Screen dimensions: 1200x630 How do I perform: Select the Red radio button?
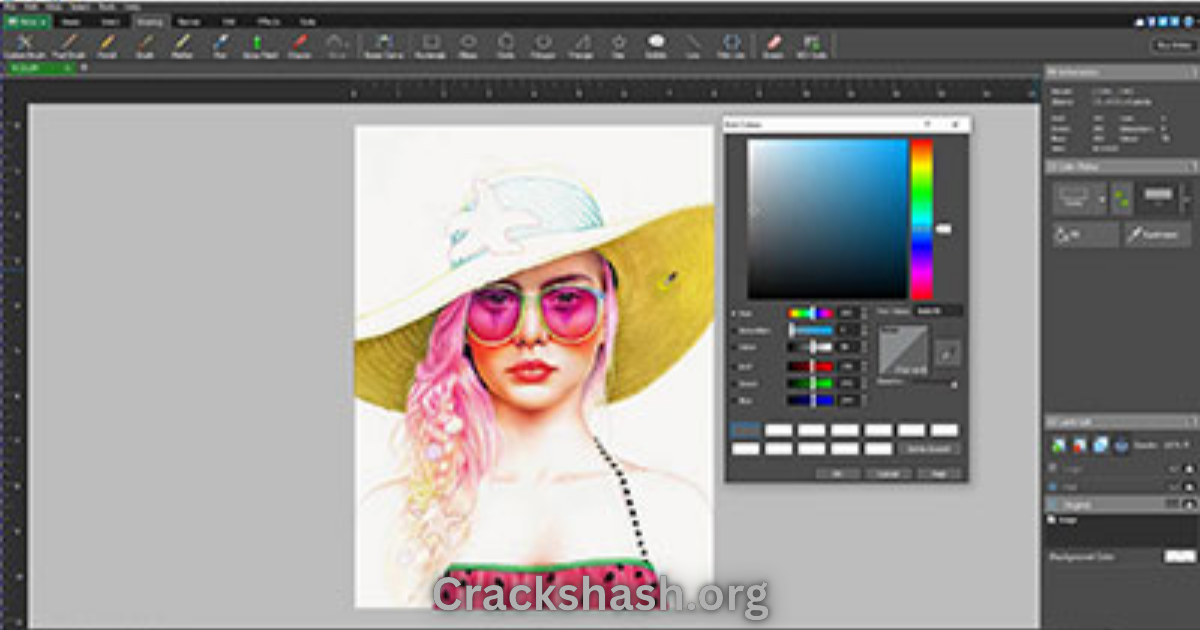[734, 366]
